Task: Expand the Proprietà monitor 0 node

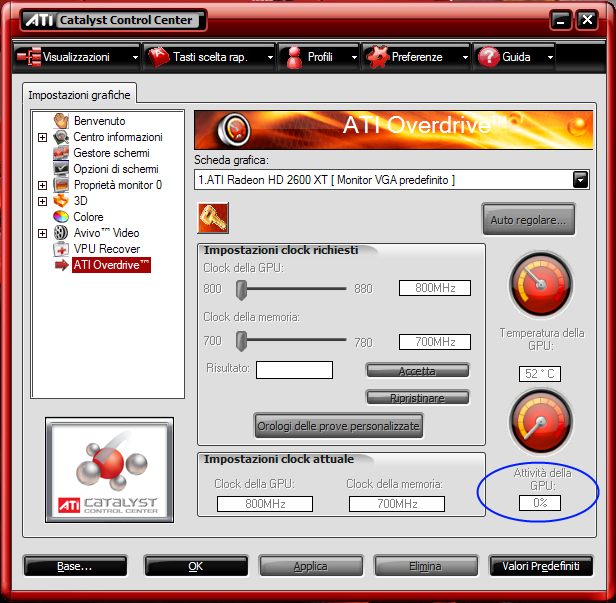Action: [x=42, y=185]
